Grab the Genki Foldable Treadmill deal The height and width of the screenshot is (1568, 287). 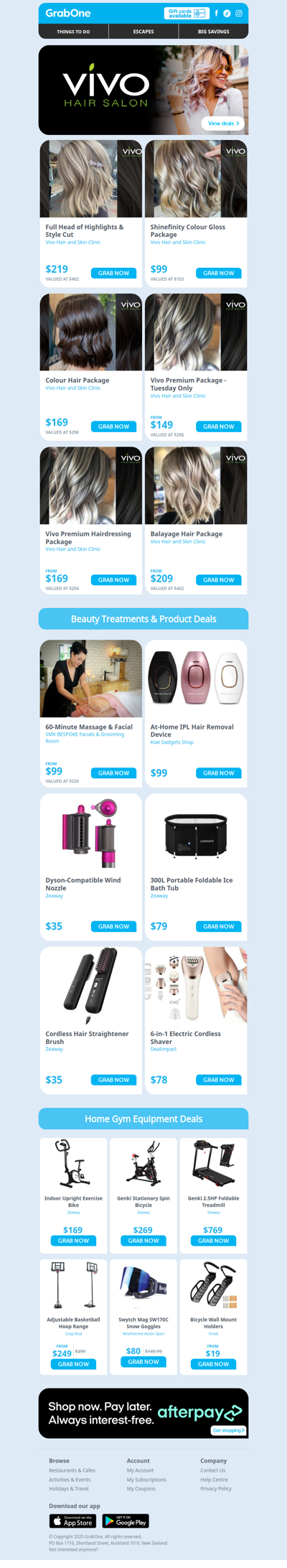tap(213, 1240)
